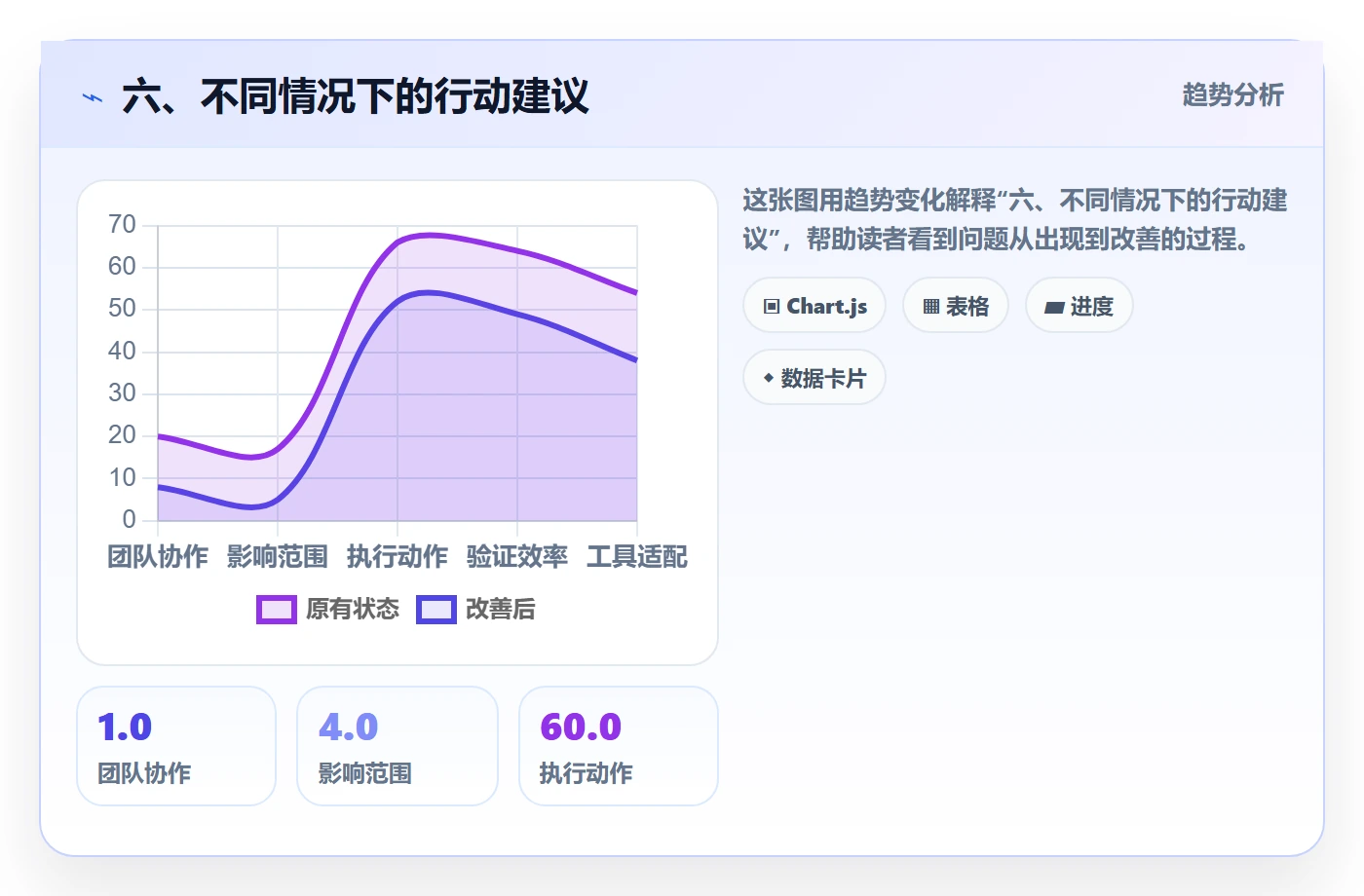
Task: Click the bar icon inside the 进度 chip
Action: 1054,308
